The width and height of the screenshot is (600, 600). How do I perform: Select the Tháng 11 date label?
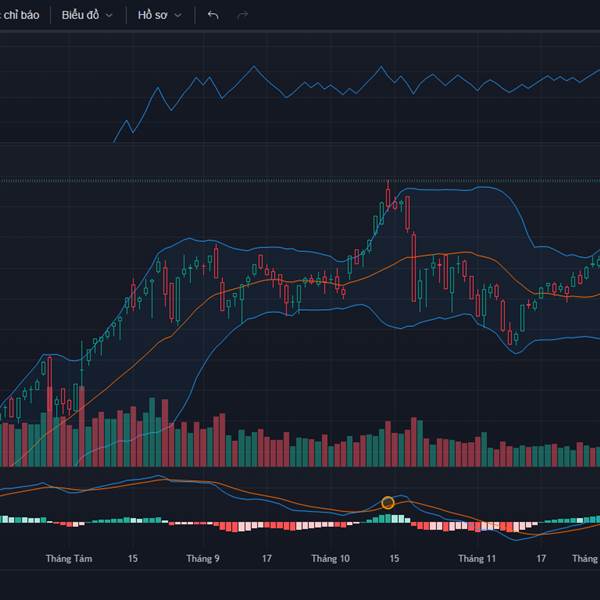[477, 559]
